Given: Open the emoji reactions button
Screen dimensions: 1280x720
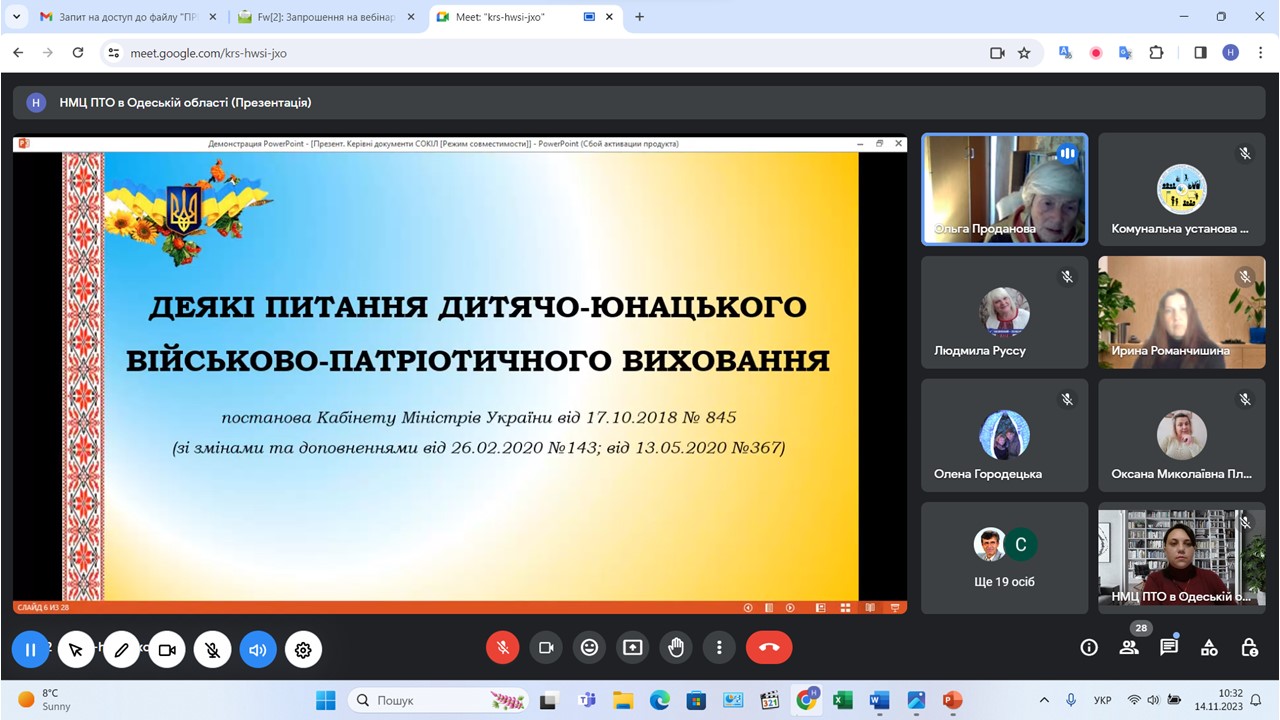Looking at the screenshot, I should click(589, 648).
